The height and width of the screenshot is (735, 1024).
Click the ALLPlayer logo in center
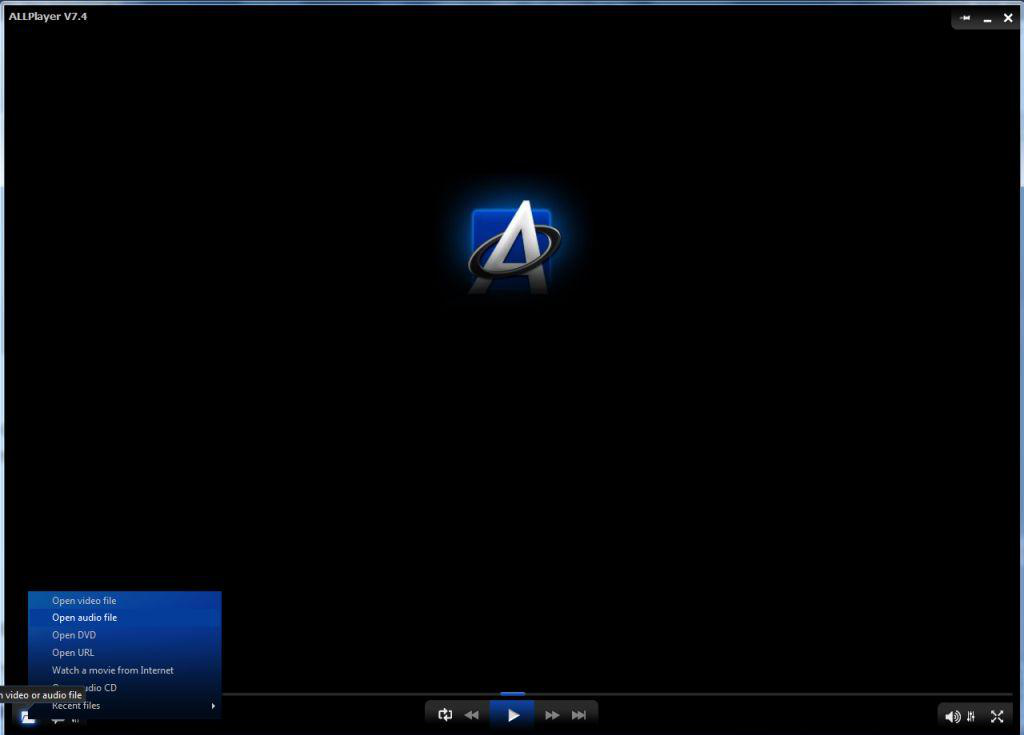coord(514,247)
